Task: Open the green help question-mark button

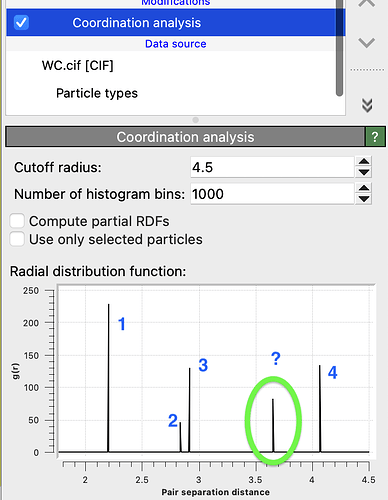Action: coord(375,137)
